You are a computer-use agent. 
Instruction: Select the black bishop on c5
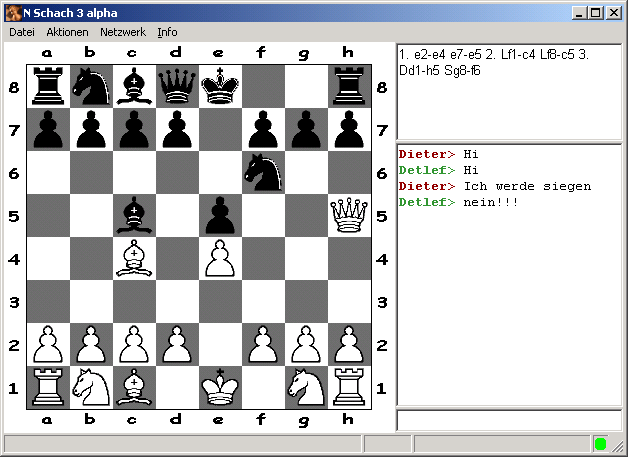(134, 215)
